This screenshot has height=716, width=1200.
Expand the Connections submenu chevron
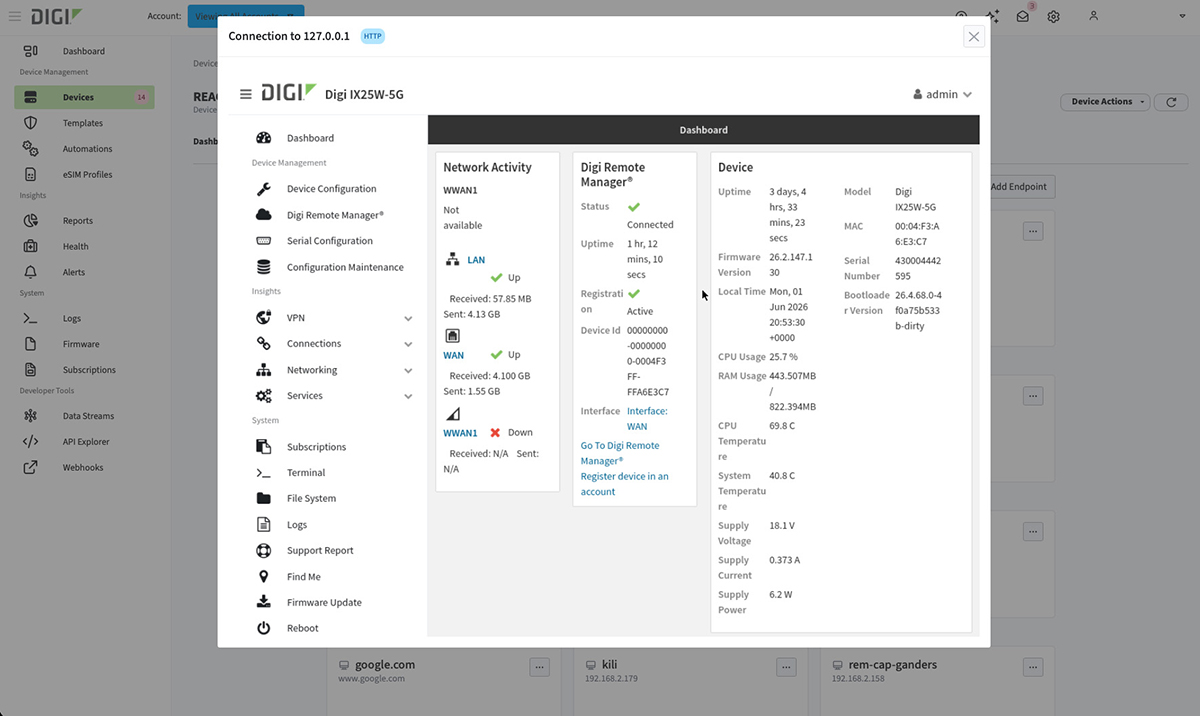[408, 345]
